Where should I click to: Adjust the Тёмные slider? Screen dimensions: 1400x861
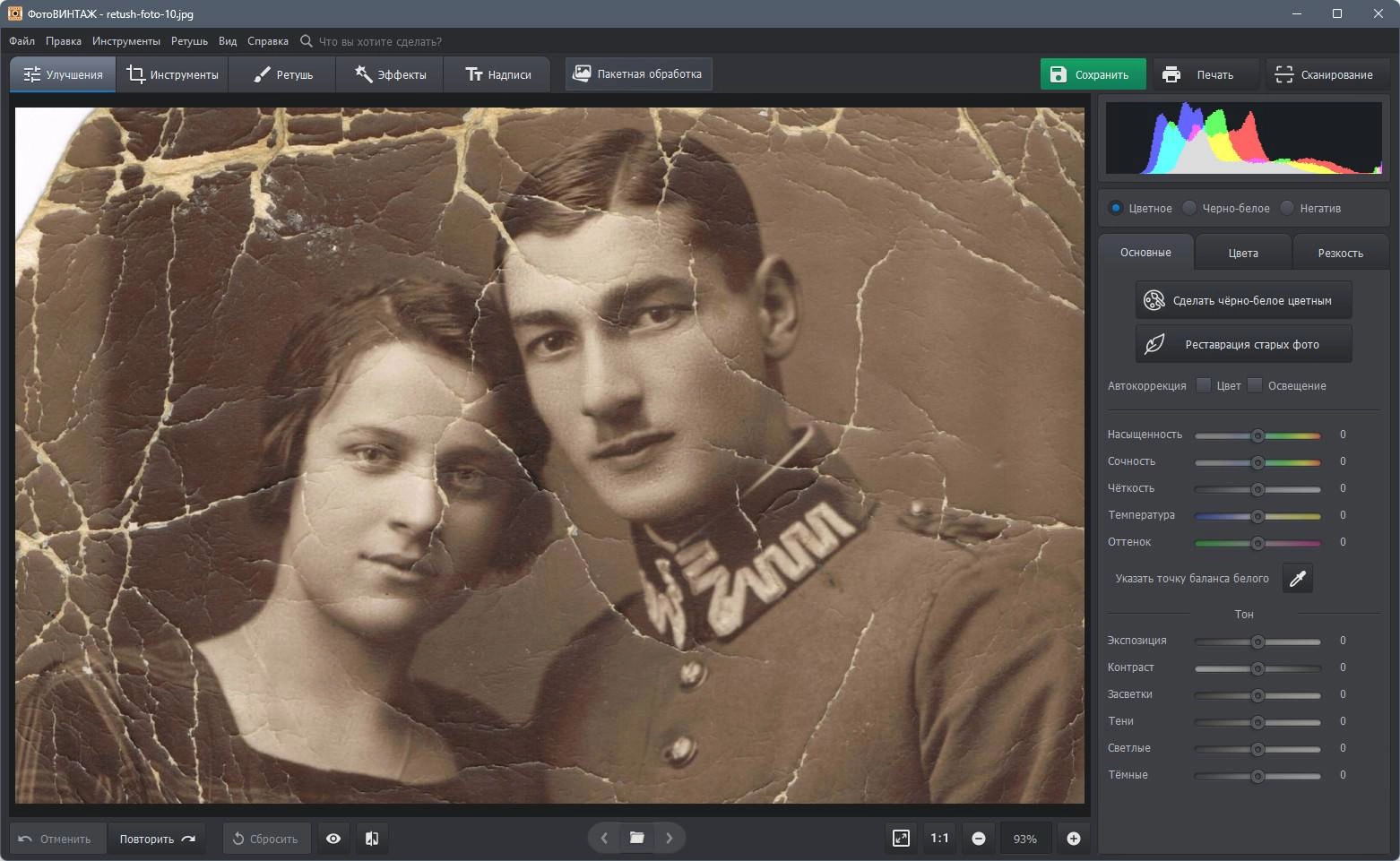(x=1257, y=776)
